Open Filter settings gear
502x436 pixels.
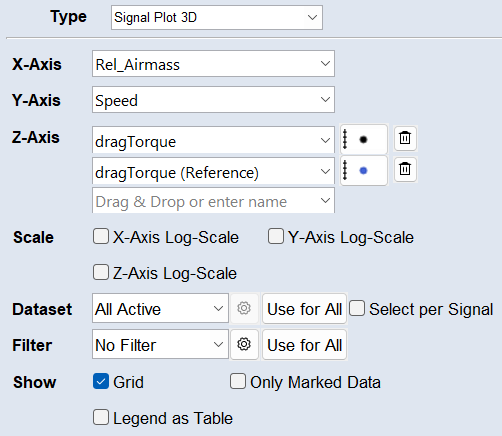click(x=244, y=344)
